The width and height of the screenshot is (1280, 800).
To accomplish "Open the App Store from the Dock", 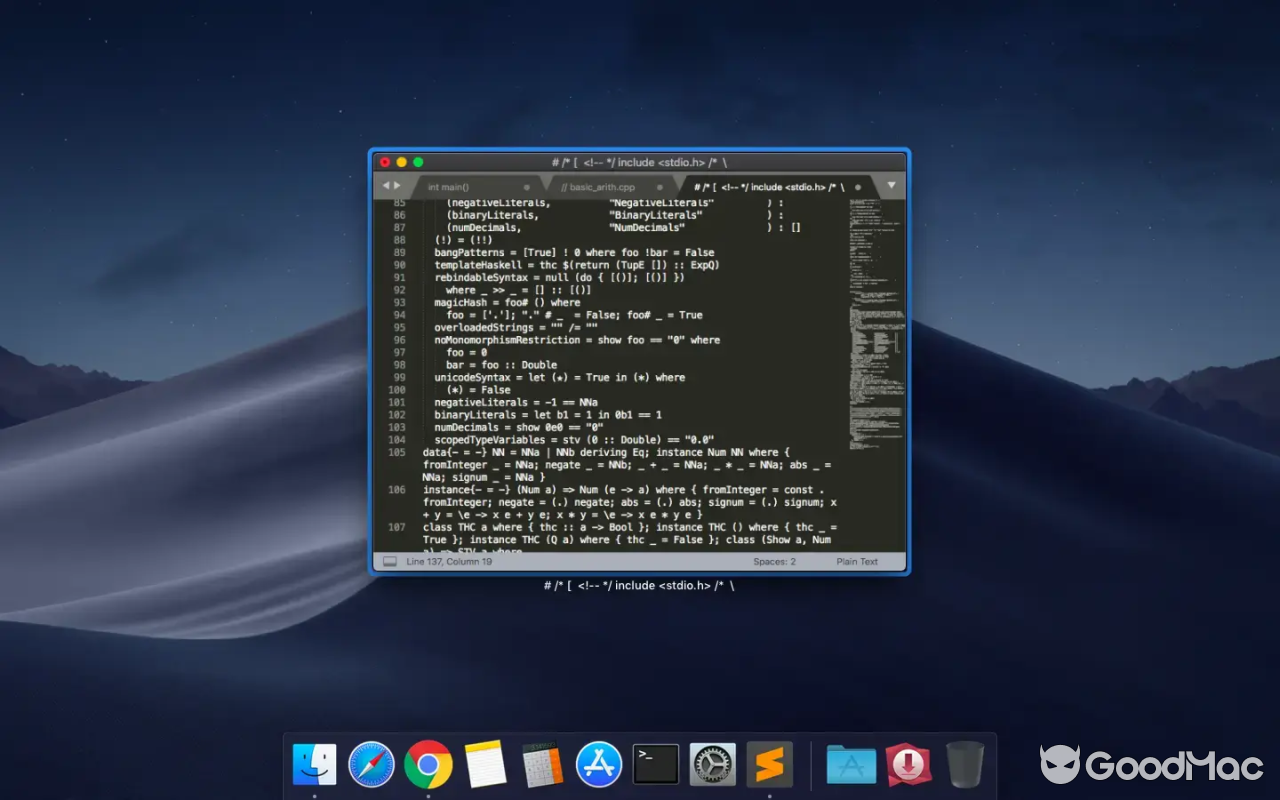I will [599, 763].
